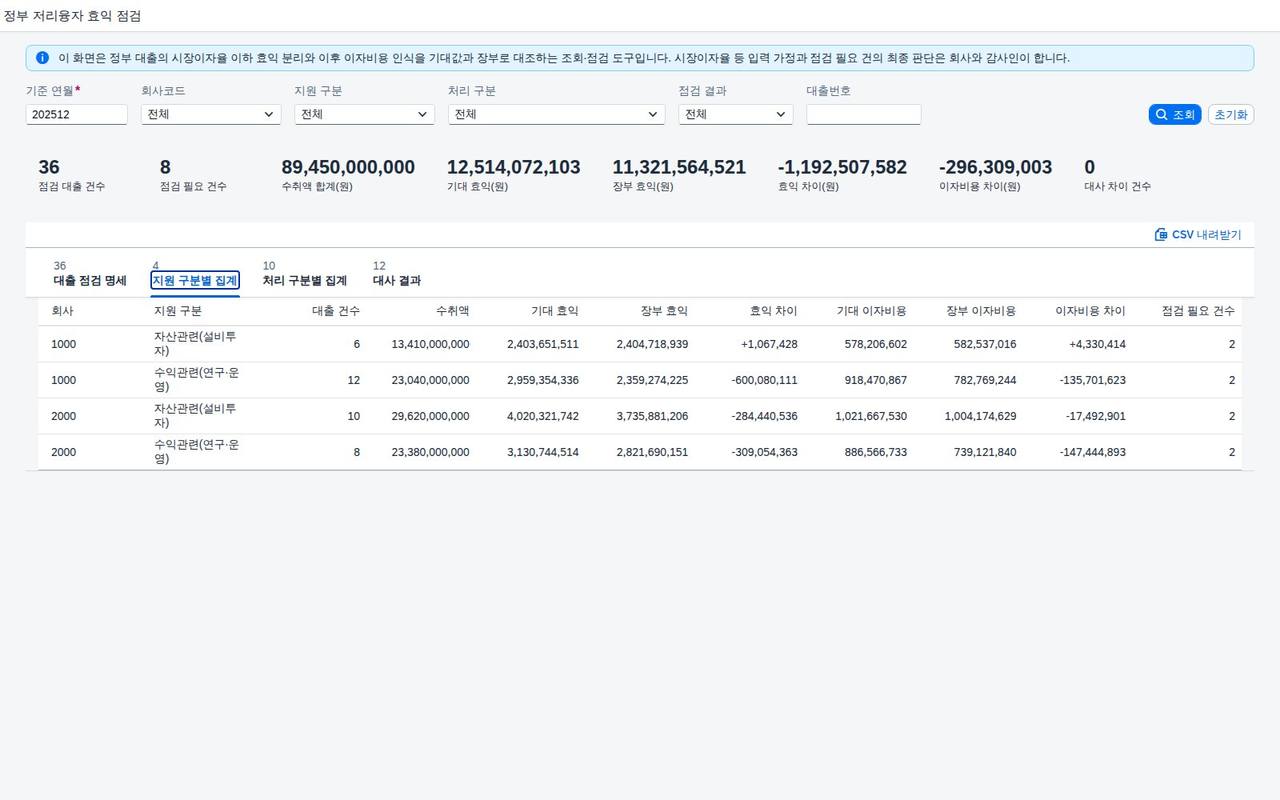The width and height of the screenshot is (1280, 800).
Task: Click the 89,450,000,000 수취액 합계 value
Action: 348,167
